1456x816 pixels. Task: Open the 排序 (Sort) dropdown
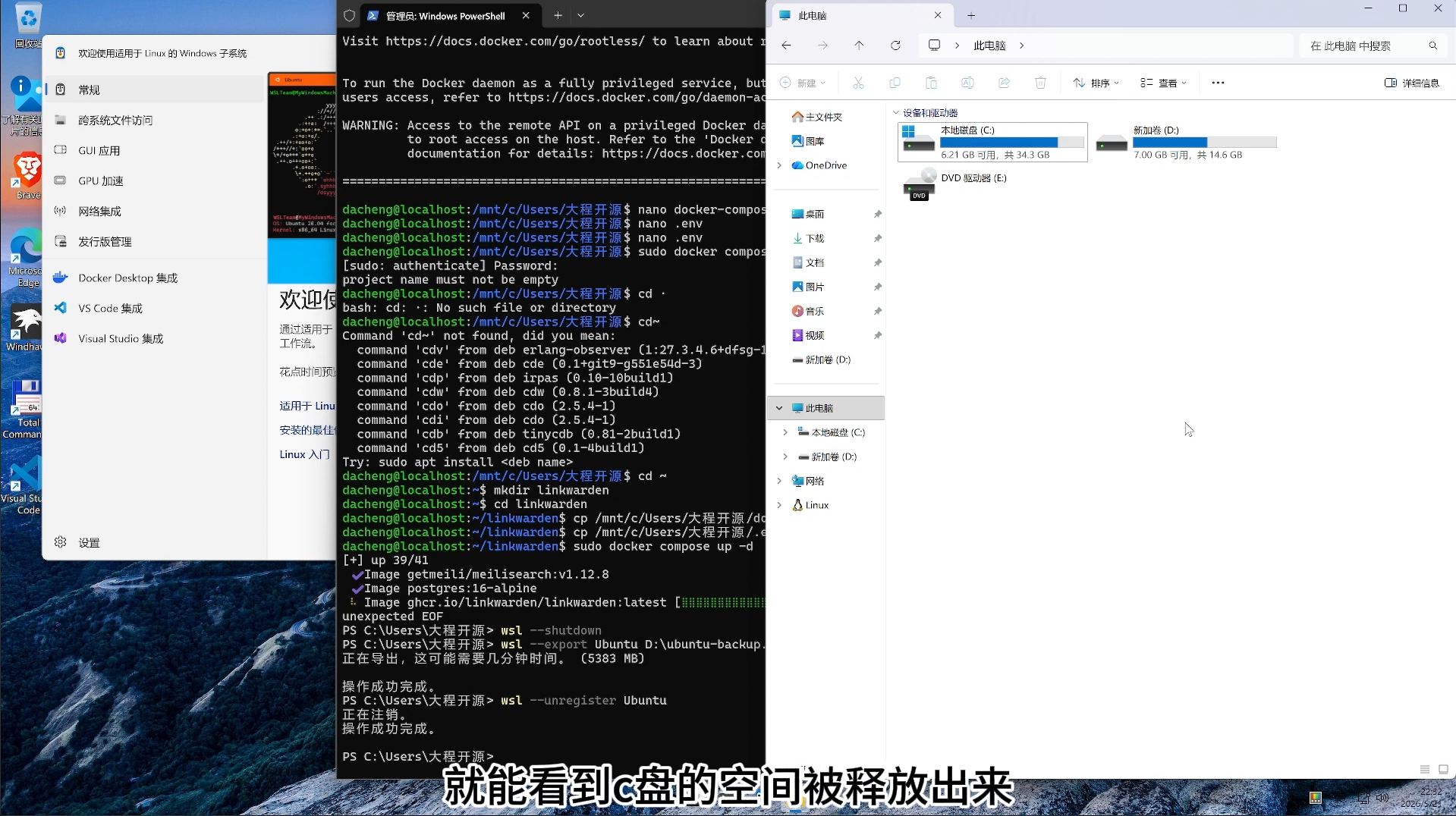coord(1096,83)
